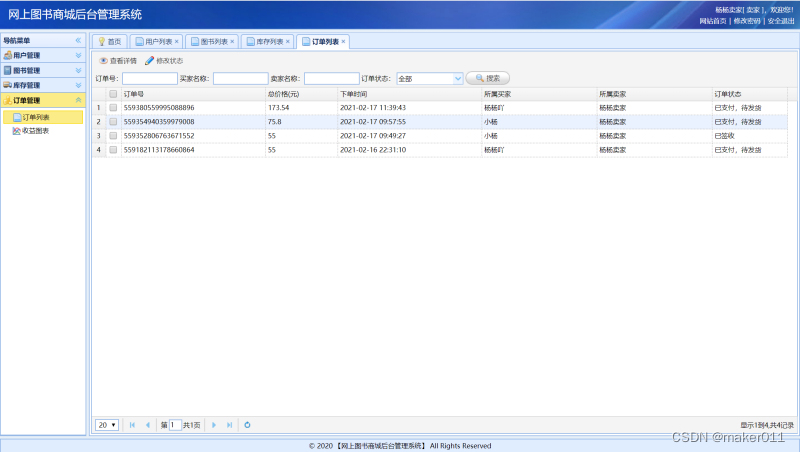Image resolution: width=800 pixels, height=452 pixels.
Task: Click the 买家名称 input field
Action: 240,79
